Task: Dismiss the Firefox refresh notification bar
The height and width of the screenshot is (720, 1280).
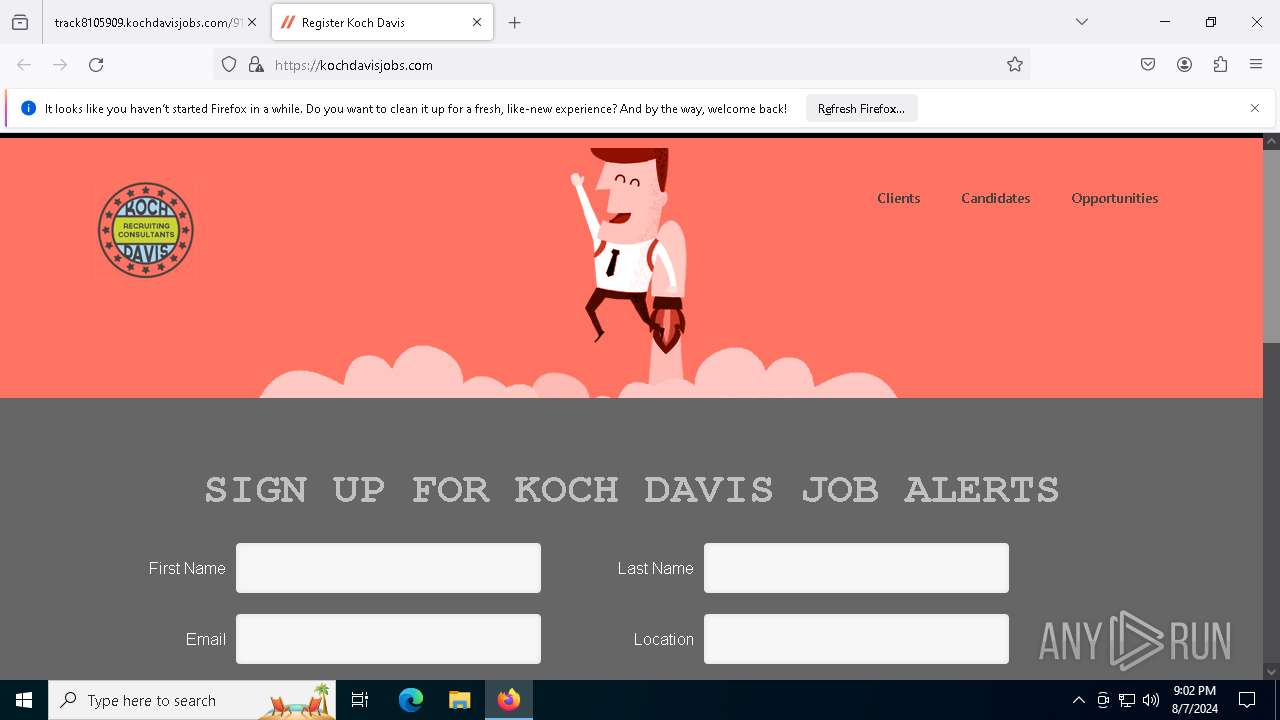Action: coord(1255,108)
